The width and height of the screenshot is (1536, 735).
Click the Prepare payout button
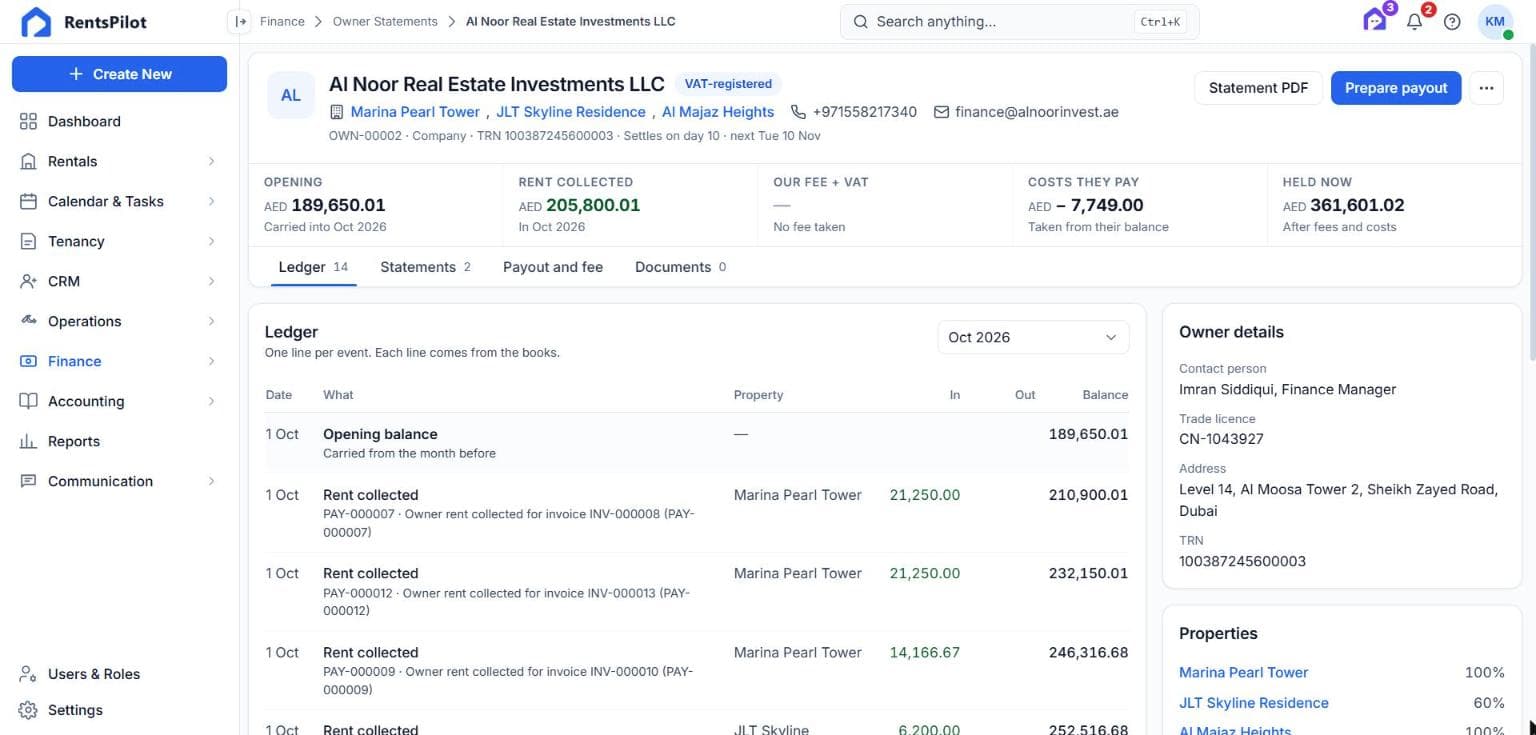pos(1396,88)
